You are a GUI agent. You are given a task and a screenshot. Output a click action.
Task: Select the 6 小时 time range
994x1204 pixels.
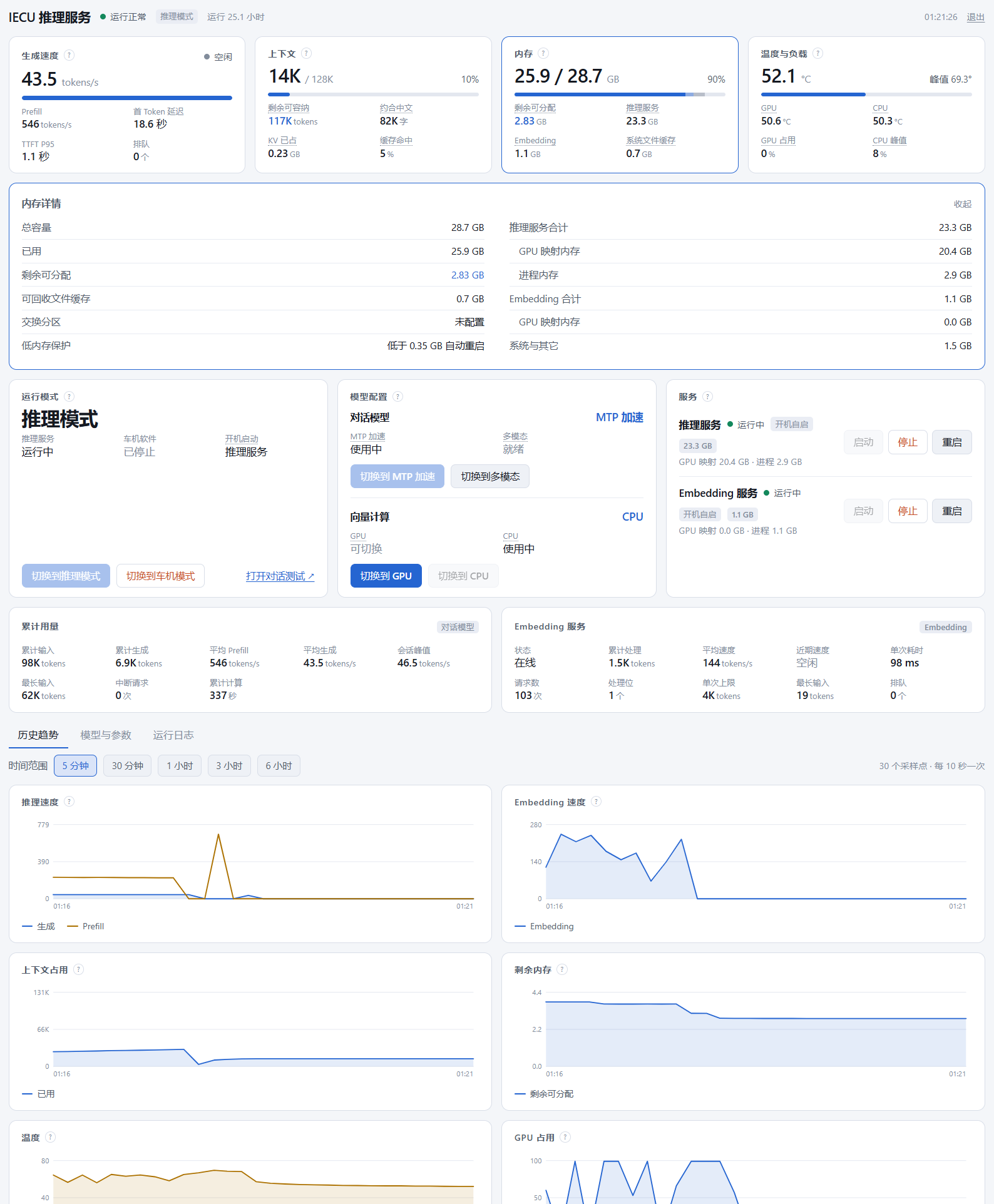[x=279, y=766]
